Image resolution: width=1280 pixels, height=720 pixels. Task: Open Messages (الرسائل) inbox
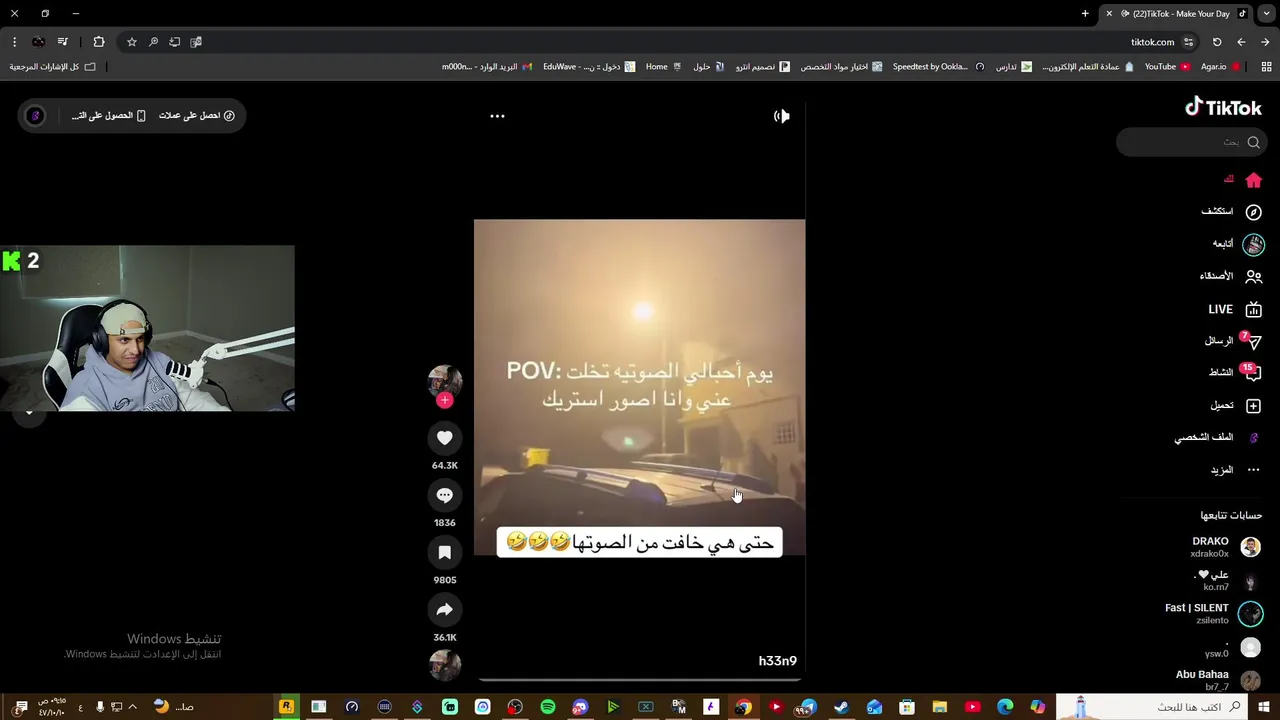pos(1233,341)
